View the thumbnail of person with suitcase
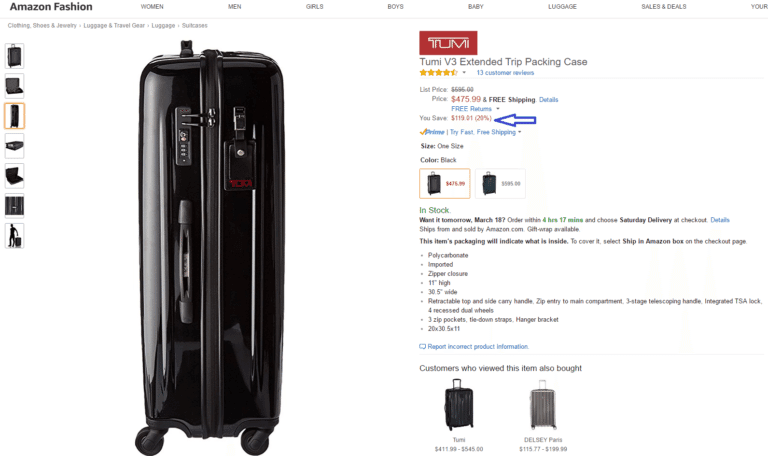The image size is (768, 456). (15, 236)
